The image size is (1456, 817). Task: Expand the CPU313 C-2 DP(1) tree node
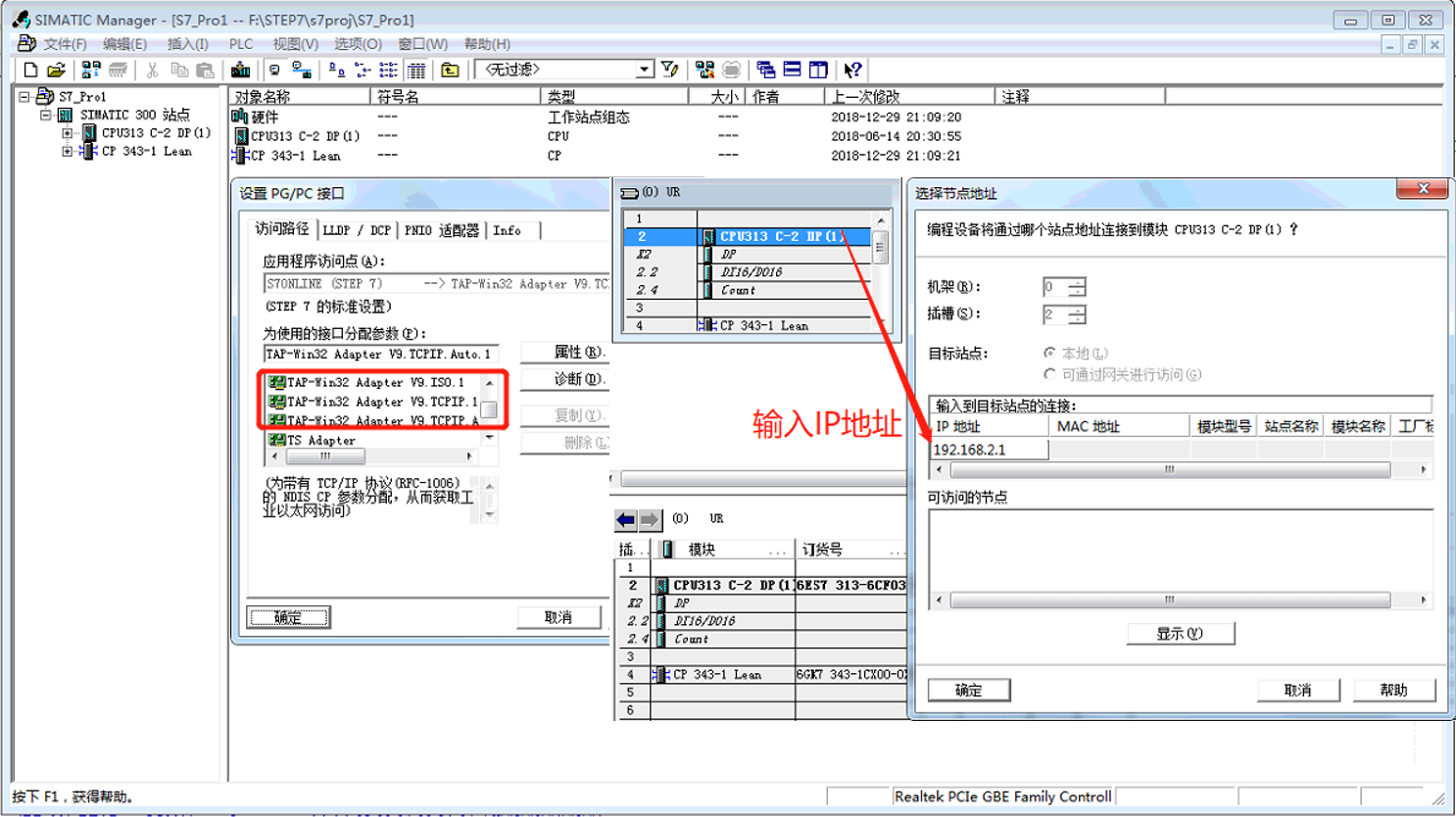pyautogui.click(x=67, y=133)
